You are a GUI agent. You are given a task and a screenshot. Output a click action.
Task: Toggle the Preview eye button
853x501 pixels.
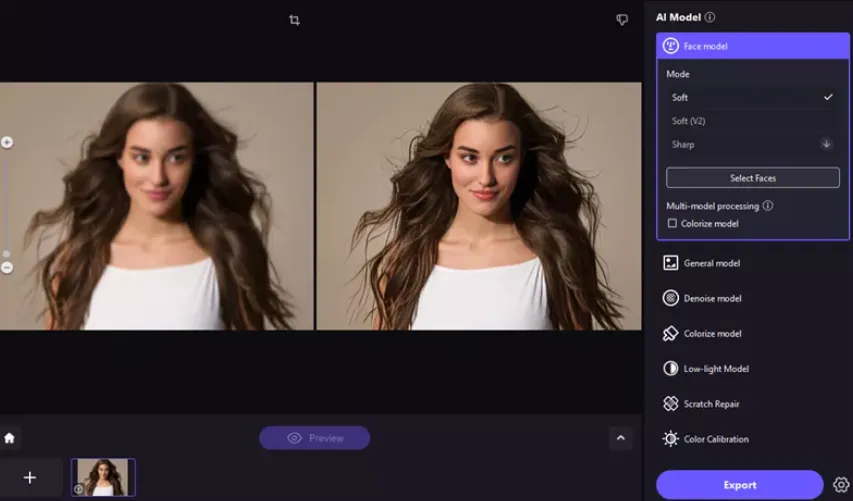coord(314,438)
